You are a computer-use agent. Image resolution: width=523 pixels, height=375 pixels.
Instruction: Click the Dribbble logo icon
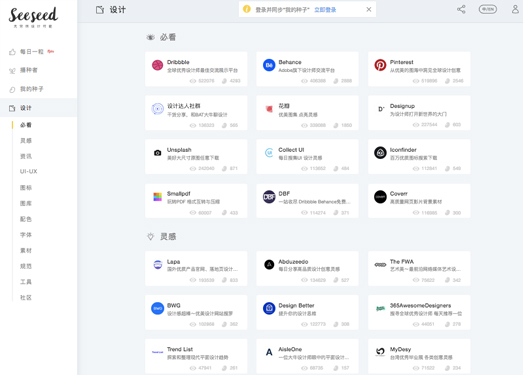tap(157, 65)
